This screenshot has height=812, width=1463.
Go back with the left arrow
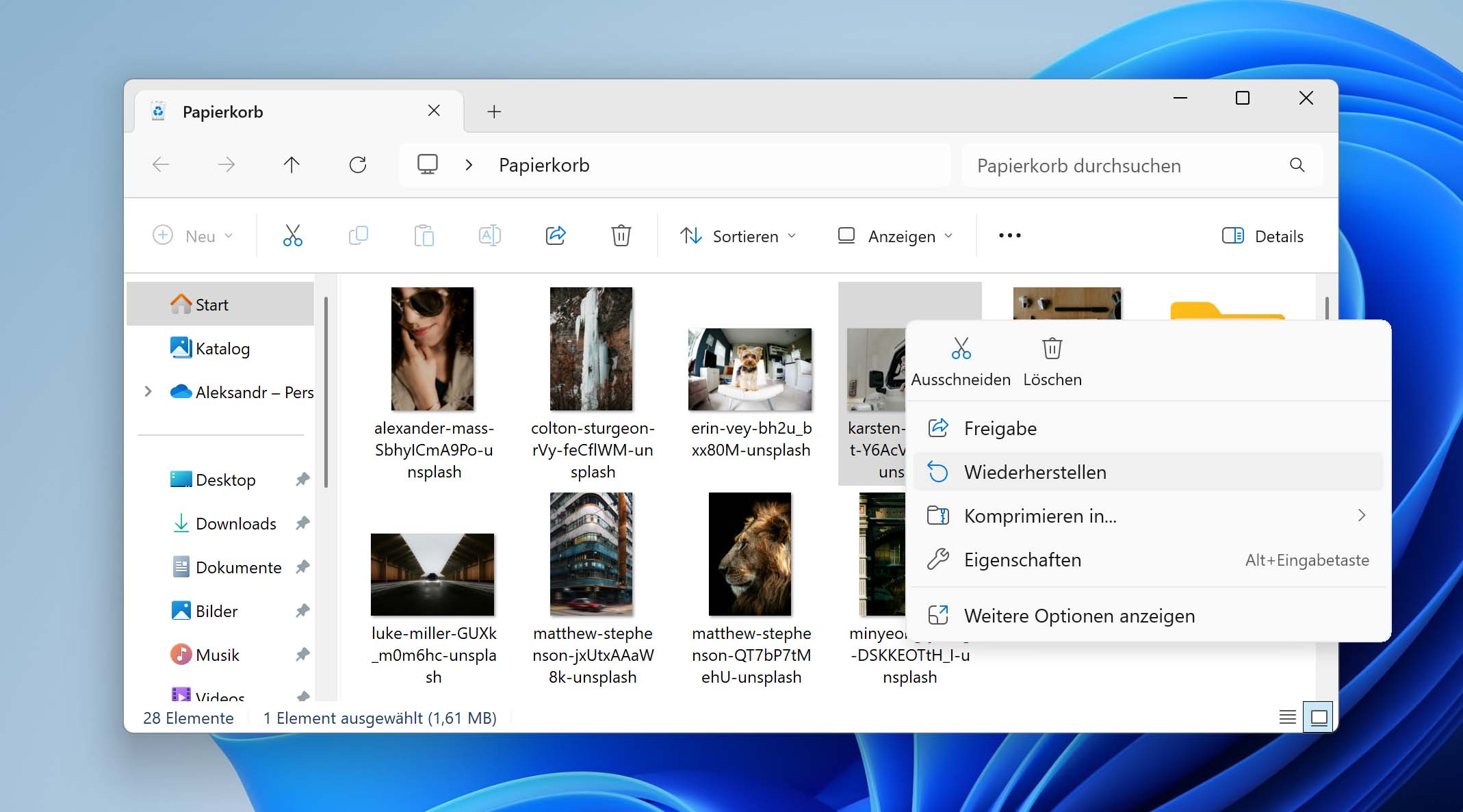(161, 165)
